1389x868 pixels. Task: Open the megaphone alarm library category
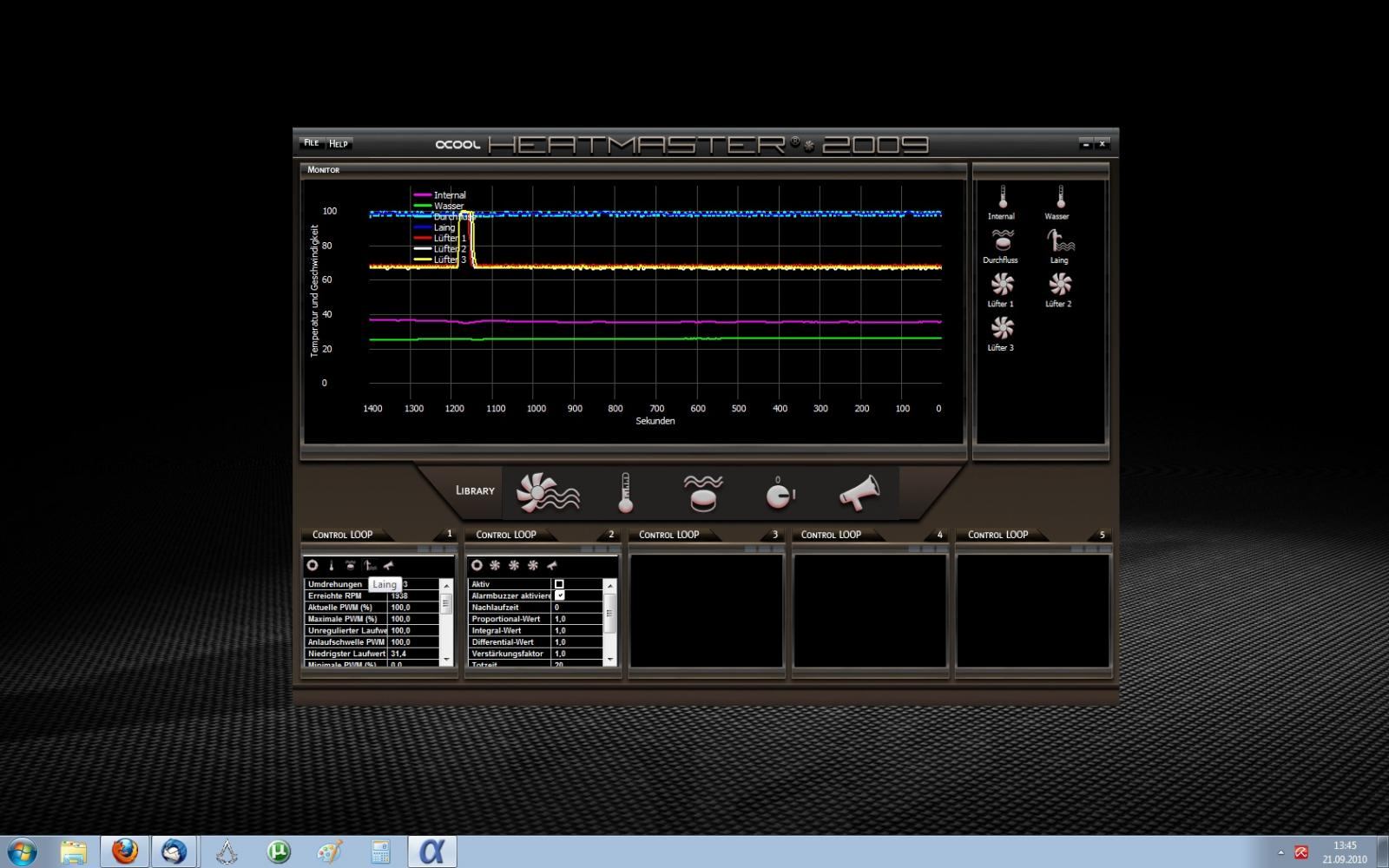859,492
